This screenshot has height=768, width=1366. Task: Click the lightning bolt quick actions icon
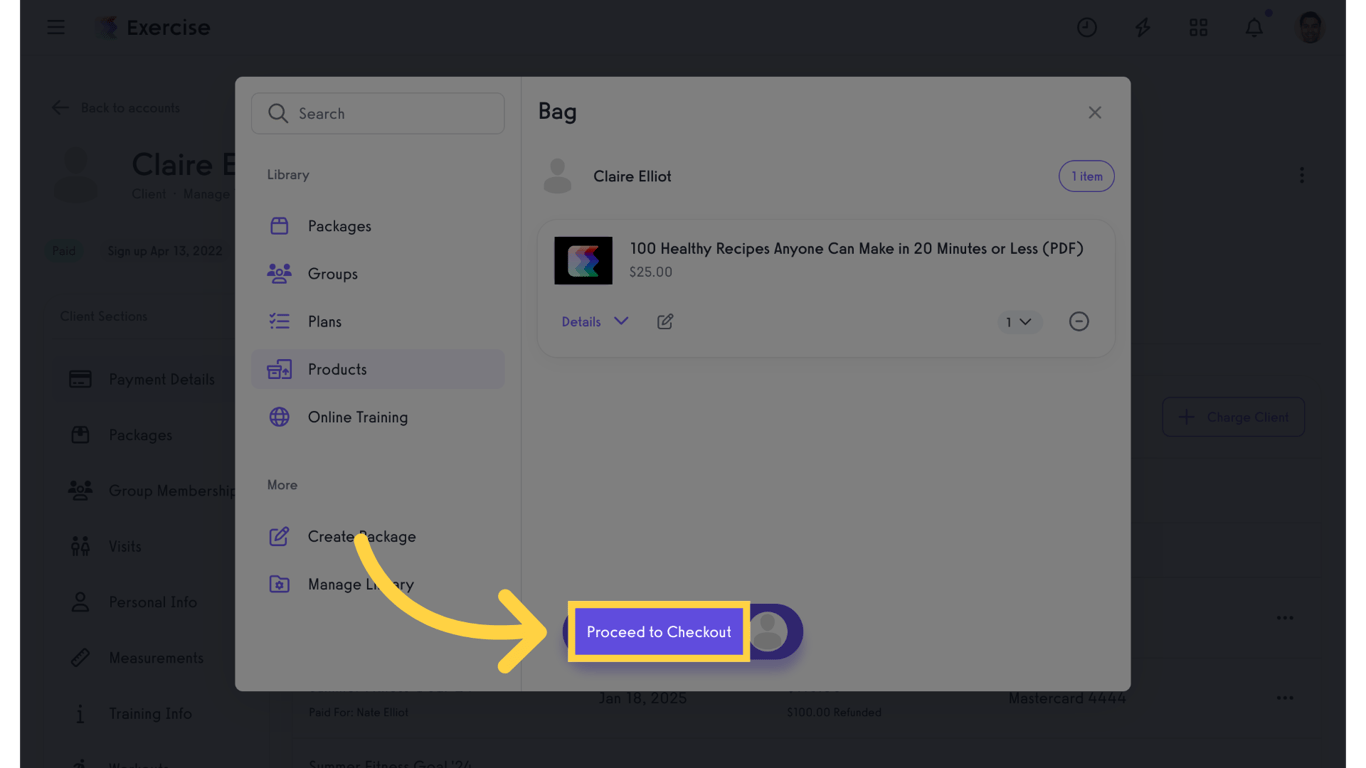point(1142,27)
